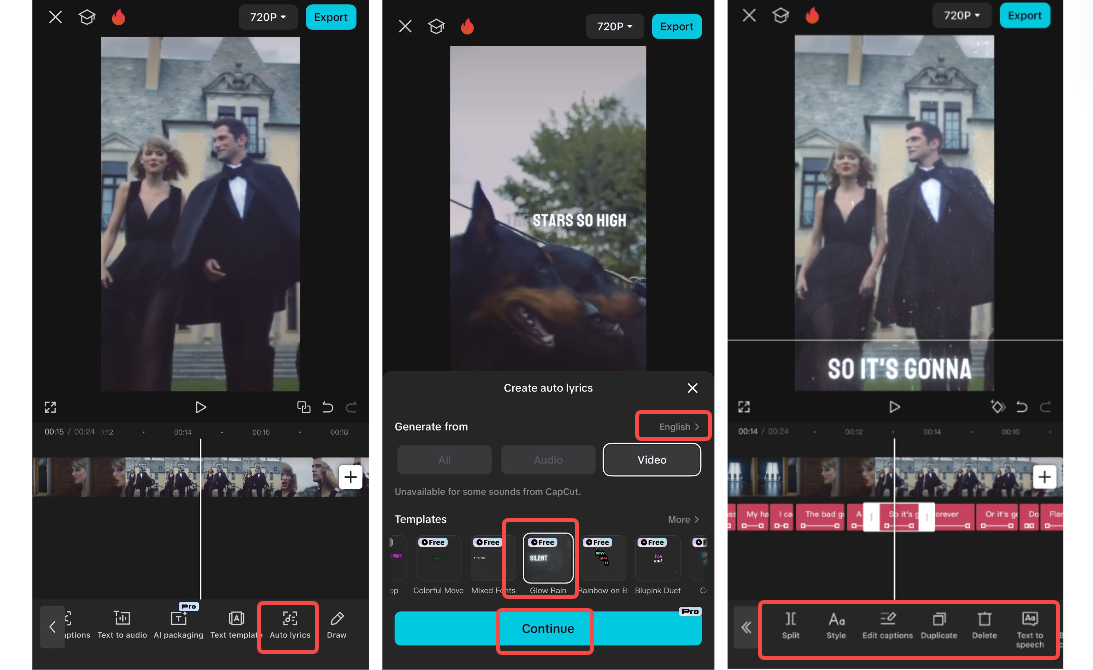Screen dimensions: 1093x670
Task: Pick the Rainbow on B template
Action: [x=603, y=563]
